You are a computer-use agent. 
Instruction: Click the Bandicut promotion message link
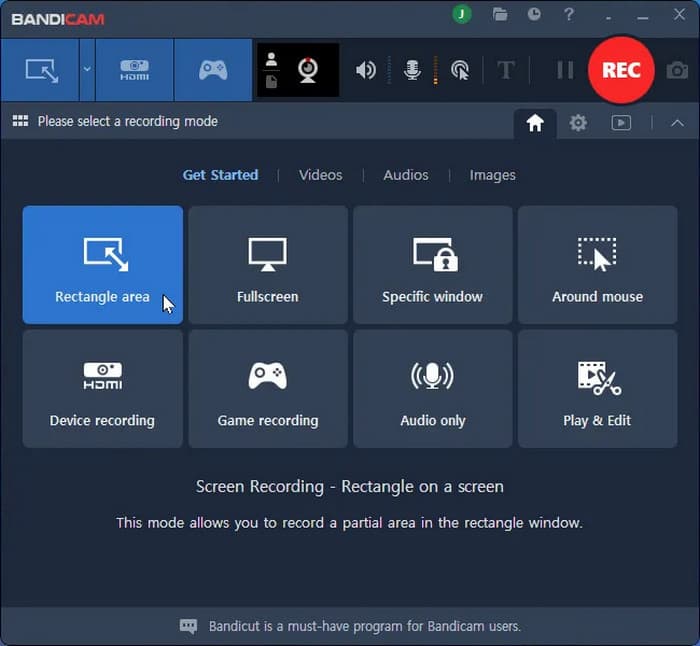365,626
